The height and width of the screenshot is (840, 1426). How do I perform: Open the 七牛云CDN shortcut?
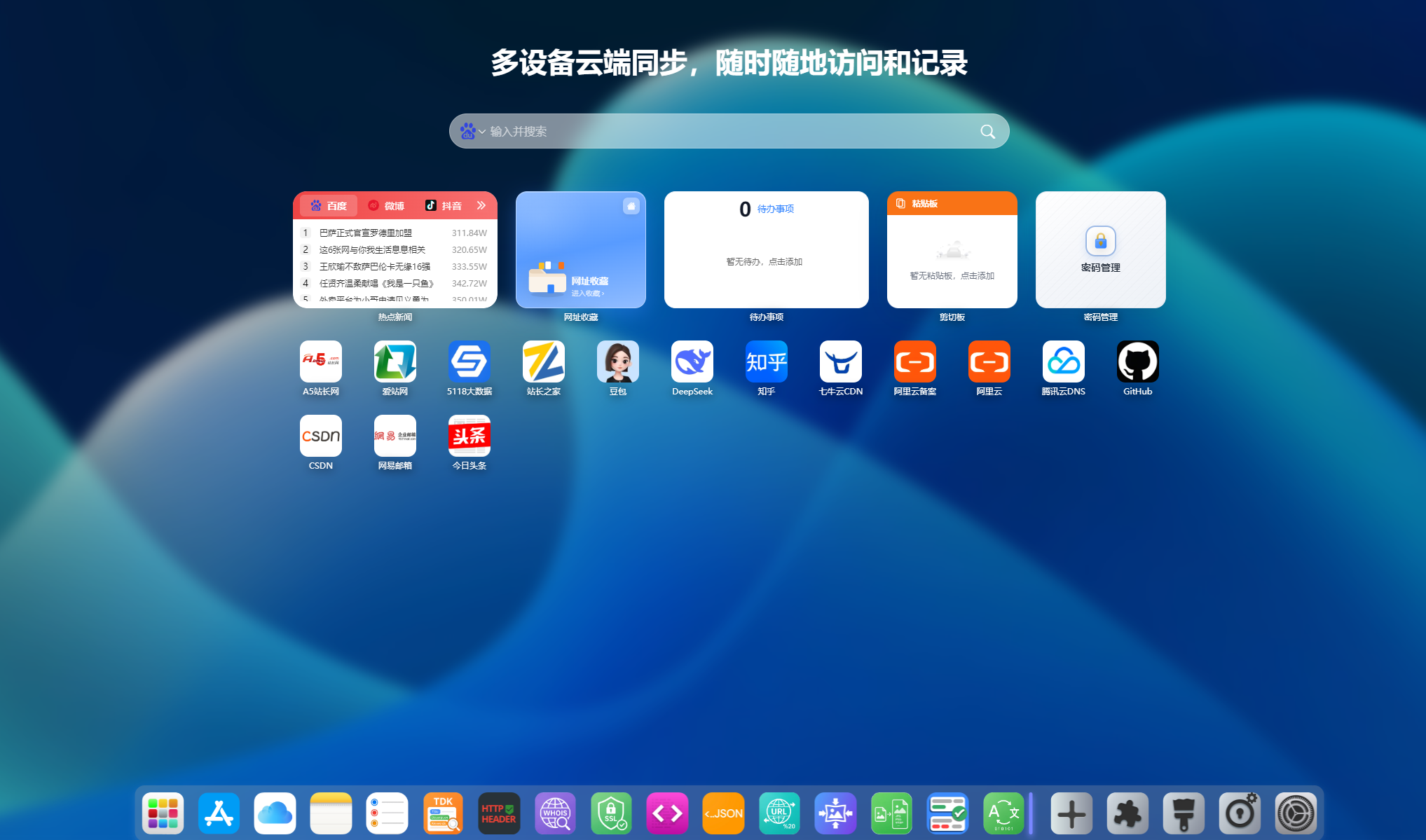coord(841,362)
